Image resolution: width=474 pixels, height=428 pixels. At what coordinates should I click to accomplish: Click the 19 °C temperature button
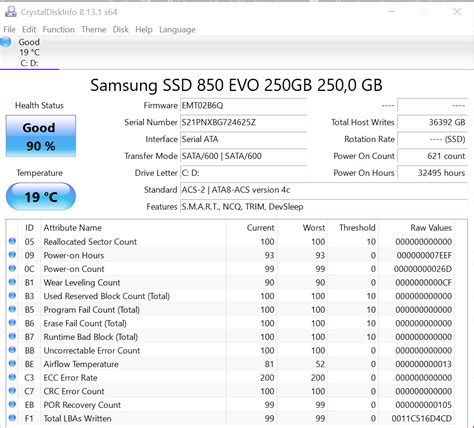coord(41,197)
